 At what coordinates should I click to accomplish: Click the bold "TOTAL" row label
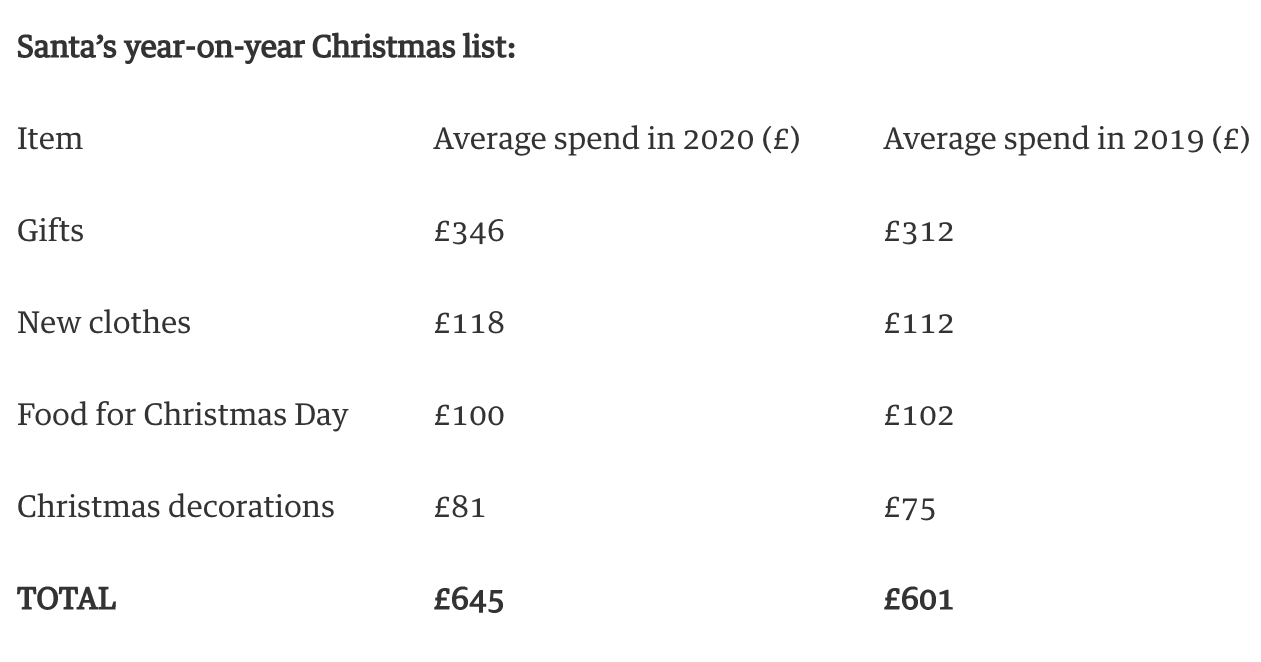[x=67, y=599]
